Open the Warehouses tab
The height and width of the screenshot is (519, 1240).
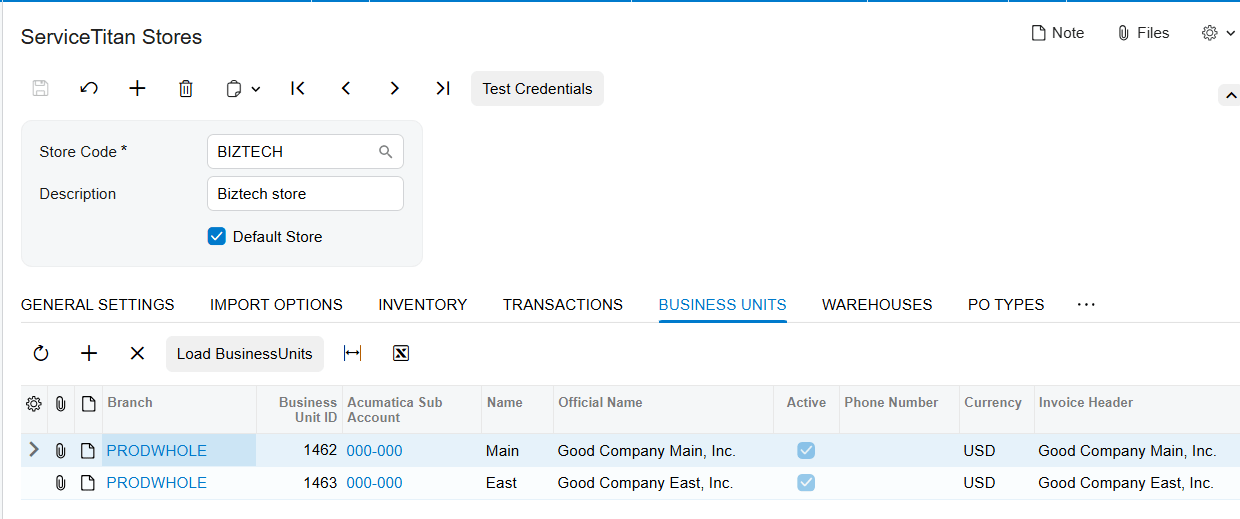877,305
